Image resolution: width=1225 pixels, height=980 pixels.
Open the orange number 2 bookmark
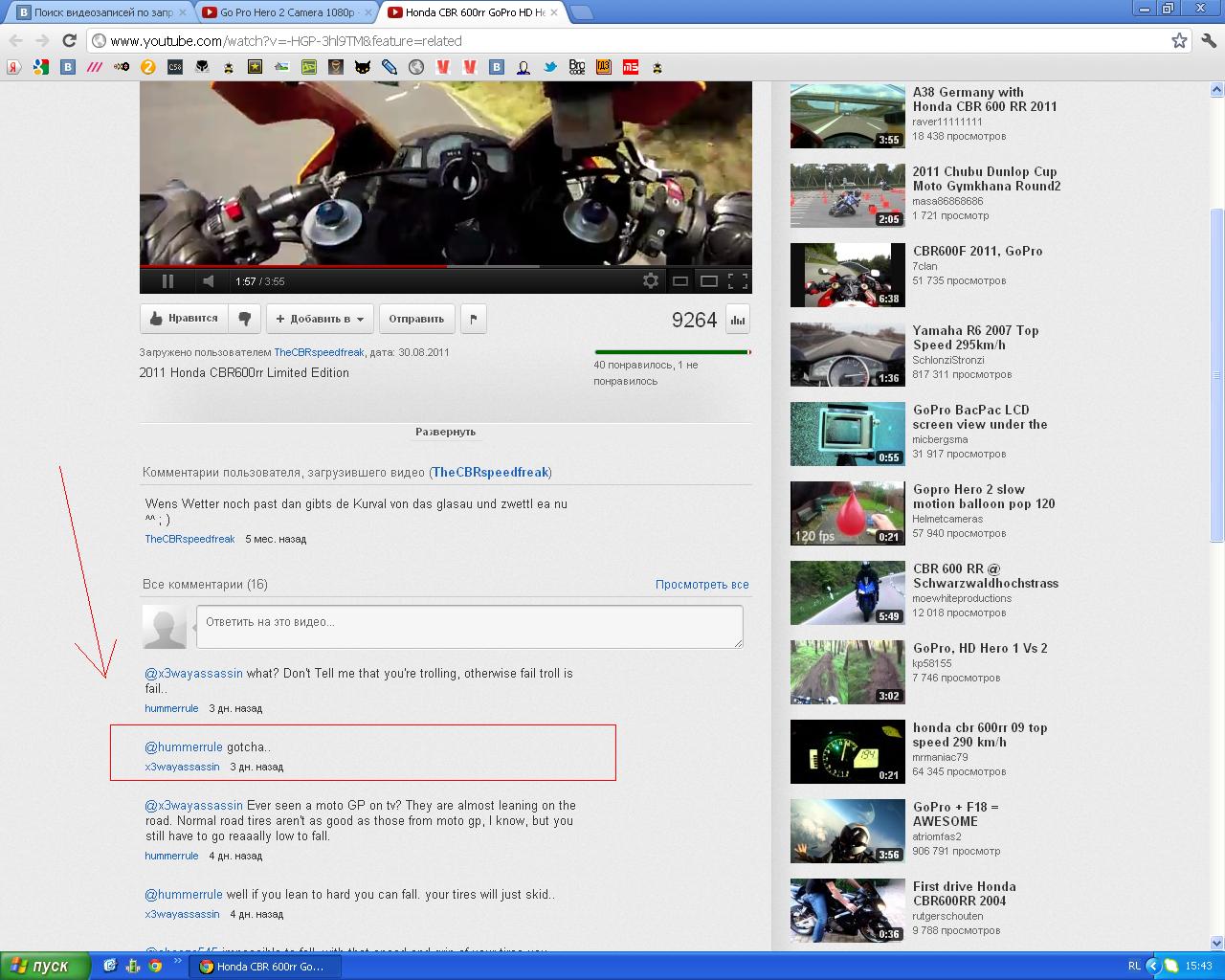coord(148,67)
